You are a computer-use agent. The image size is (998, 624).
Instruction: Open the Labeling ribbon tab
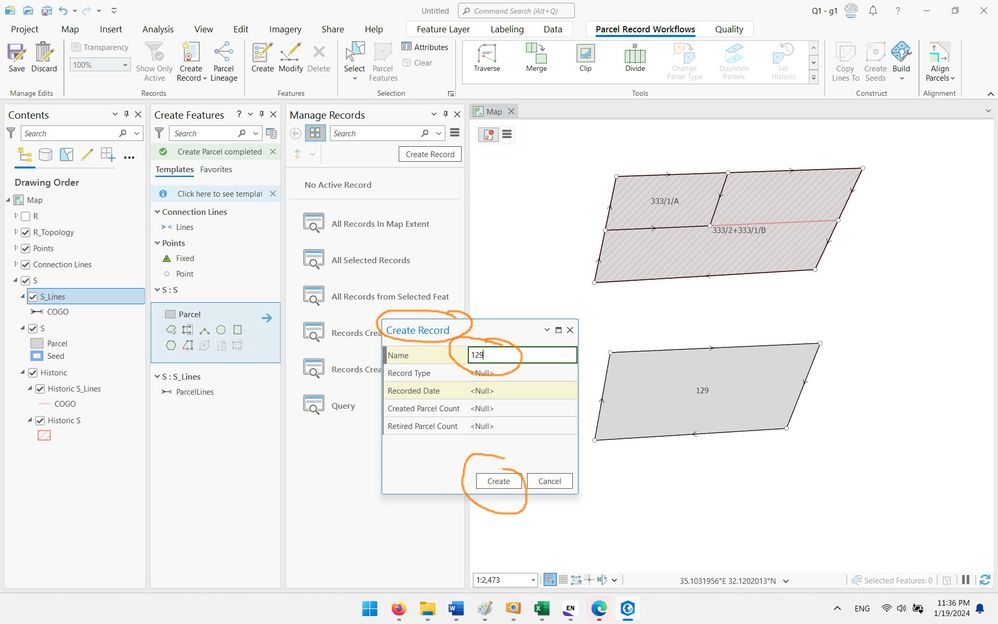click(x=507, y=29)
